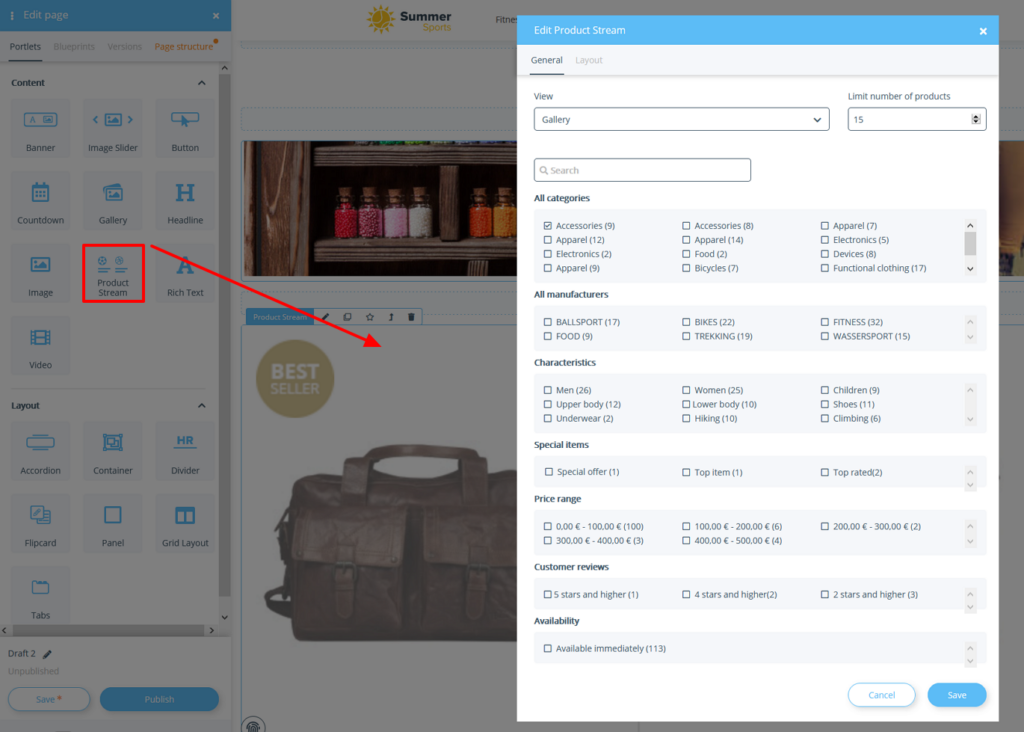Cancel the Edit Product Stream dialog
Screen dimensions: 1024x732
(881, 695)
